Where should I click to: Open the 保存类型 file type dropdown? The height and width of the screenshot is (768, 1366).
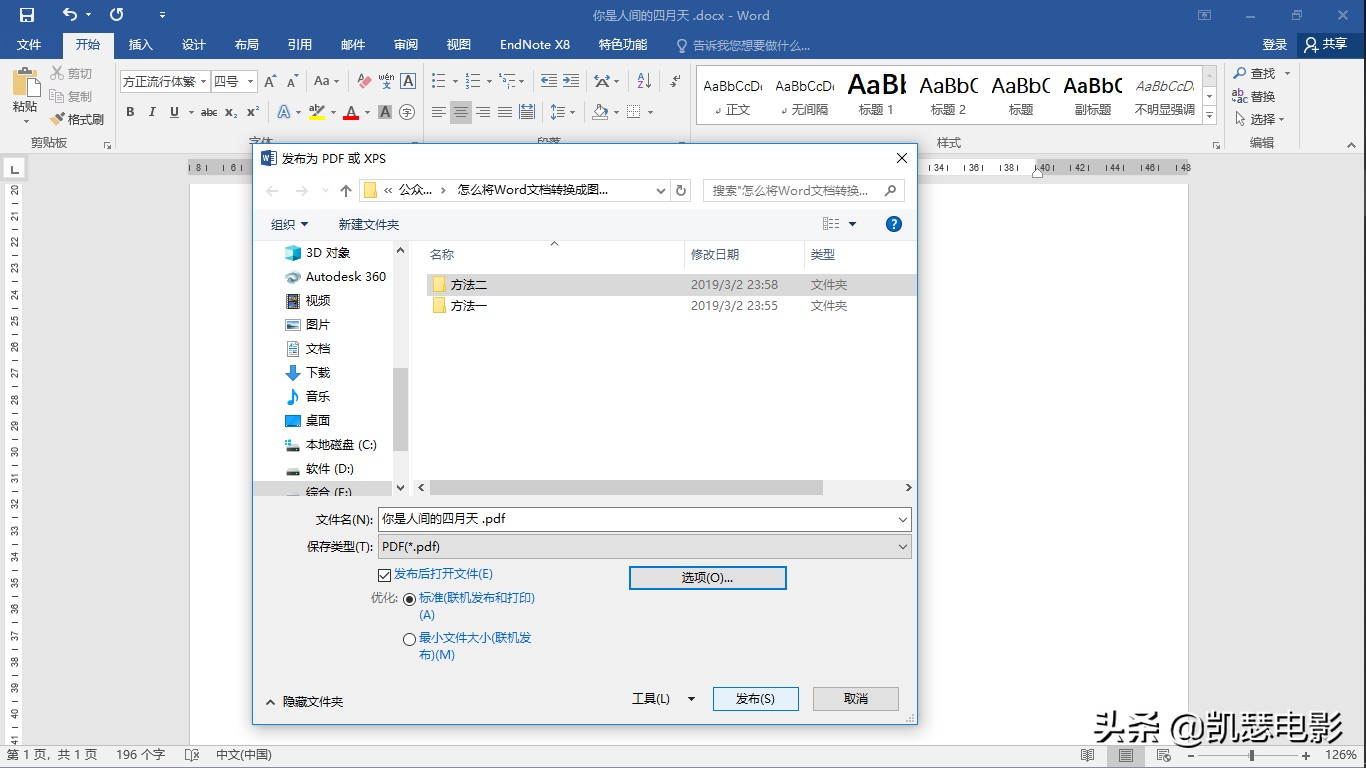tap(903, 546)
